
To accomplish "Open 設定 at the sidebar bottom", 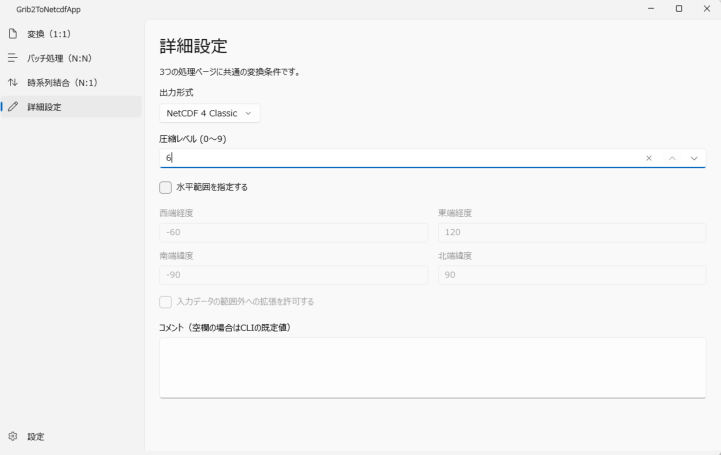I will [71, 436].
